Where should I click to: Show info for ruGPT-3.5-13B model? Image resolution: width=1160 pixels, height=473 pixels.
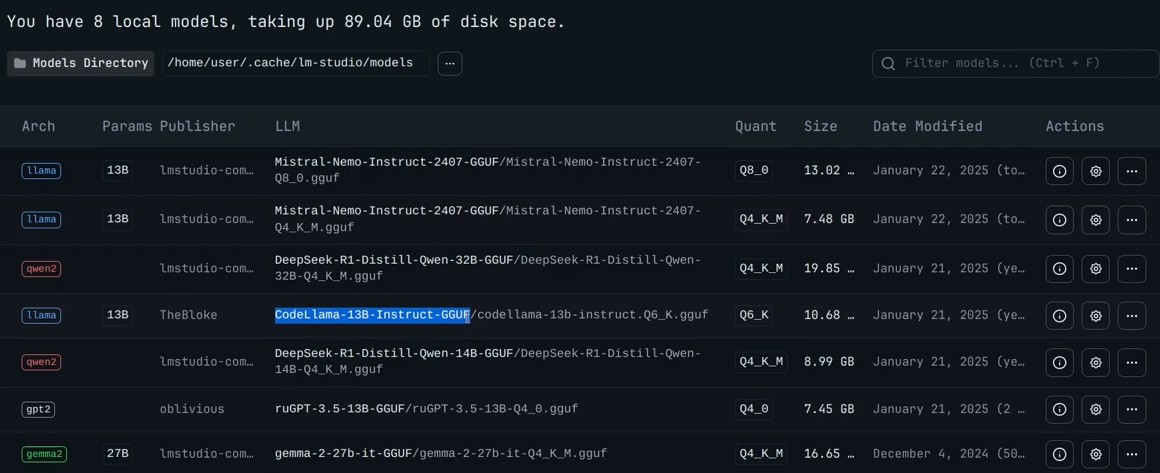click(x=1059, y=409)
